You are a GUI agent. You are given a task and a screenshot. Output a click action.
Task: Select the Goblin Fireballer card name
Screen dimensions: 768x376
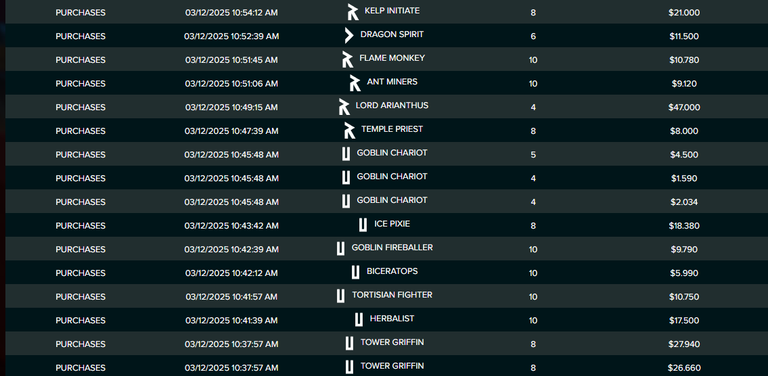pos(392,247)
